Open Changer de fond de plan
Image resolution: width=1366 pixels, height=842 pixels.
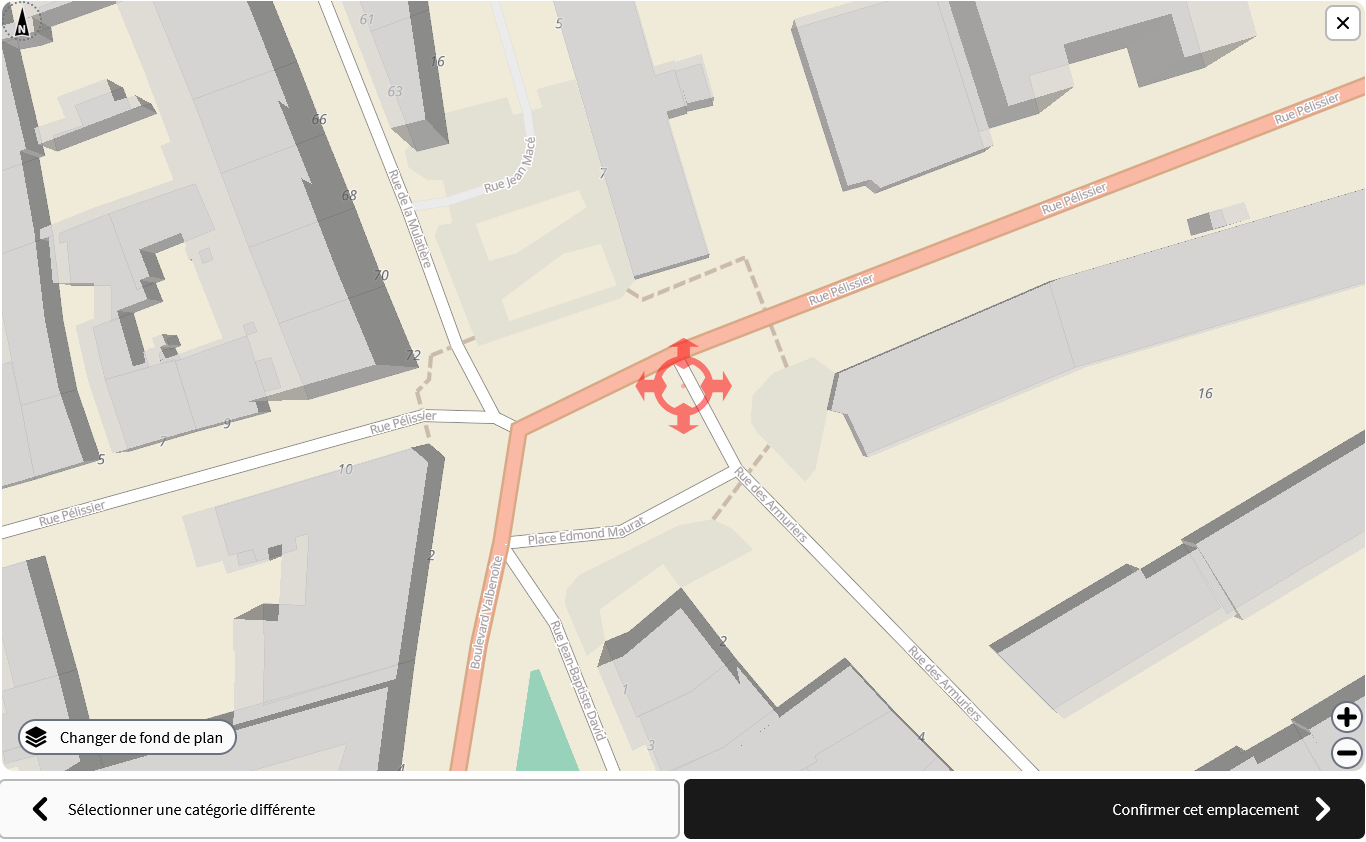(x=128, y=737)
